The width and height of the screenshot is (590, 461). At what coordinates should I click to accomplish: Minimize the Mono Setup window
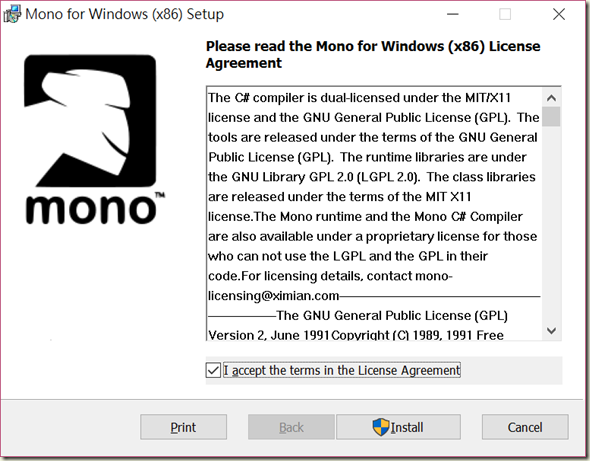point(453,14)
